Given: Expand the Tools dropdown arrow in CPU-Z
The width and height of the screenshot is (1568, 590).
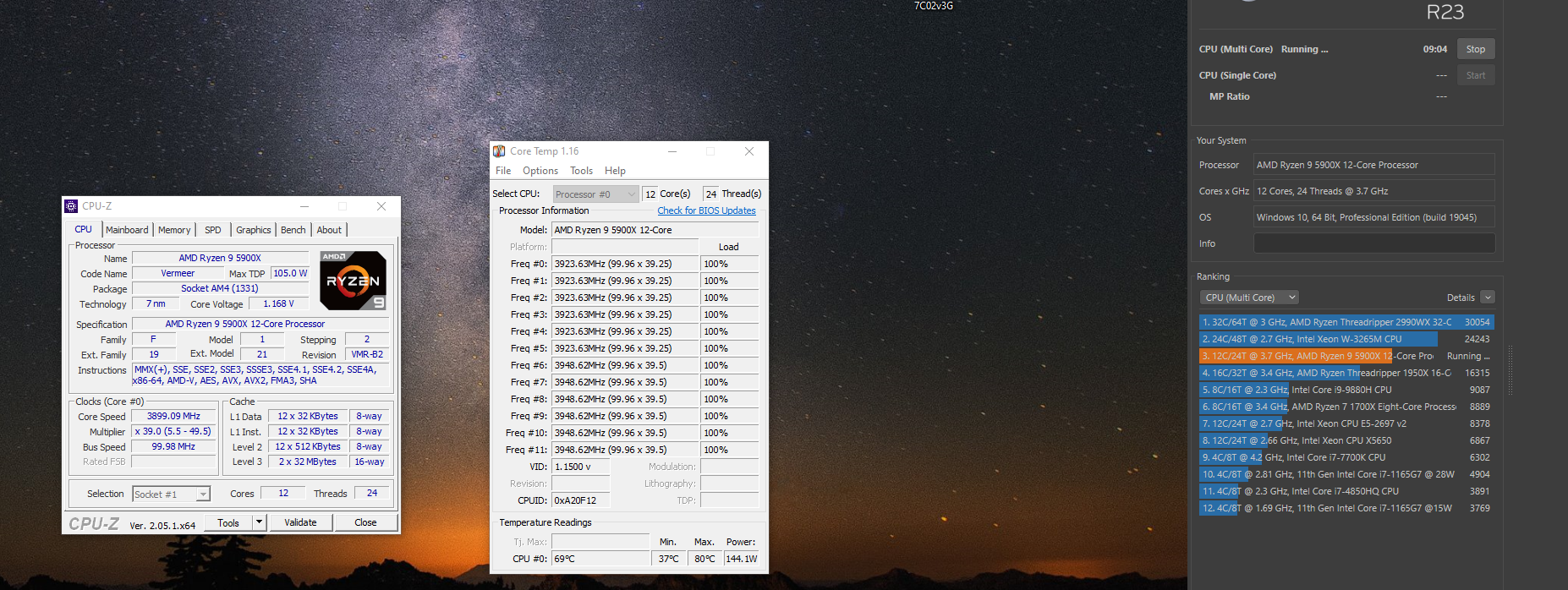Looking at the screenshot, I should (x=260, y=523).
